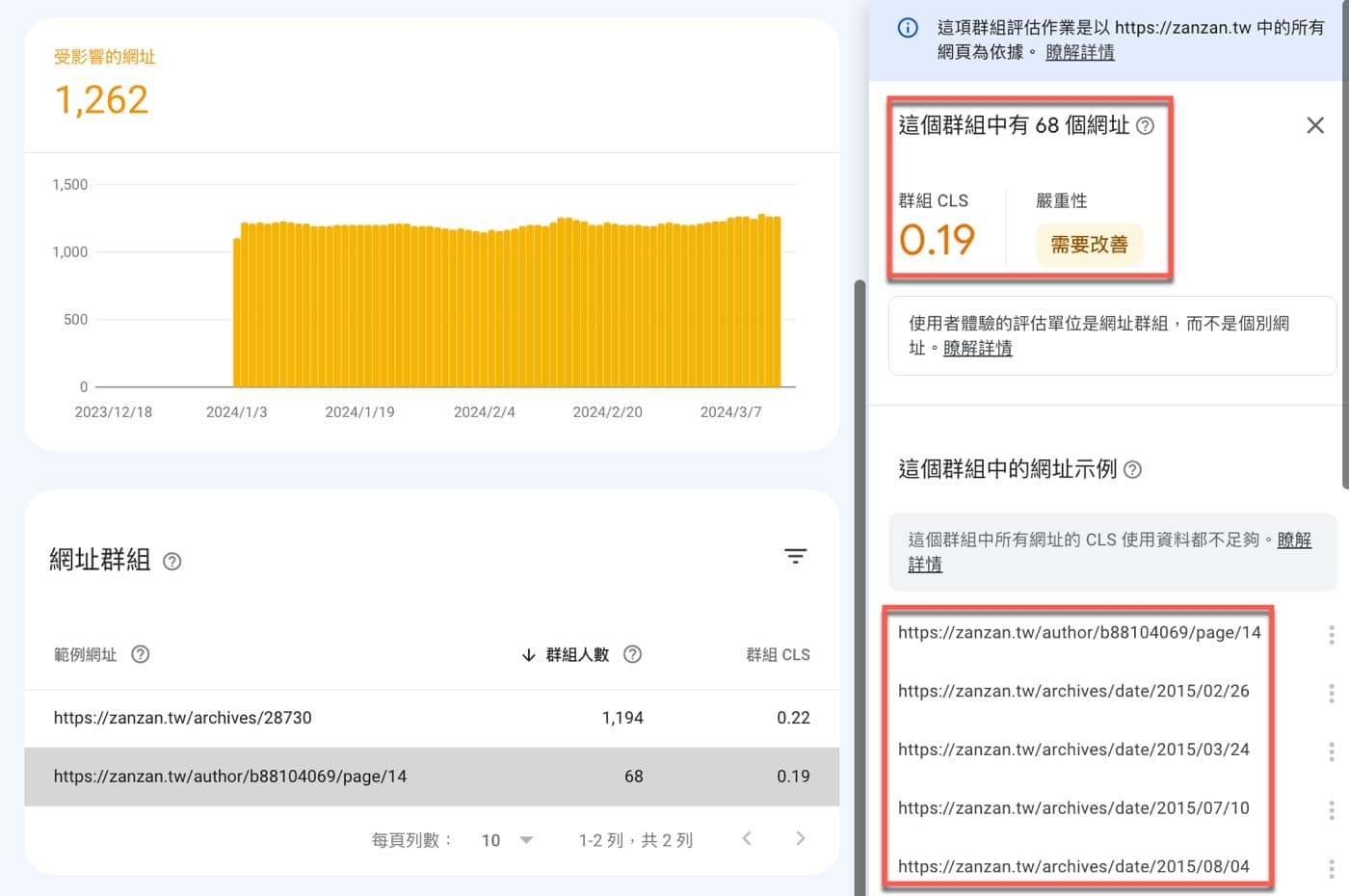Sort by 群組人數 using the down arrow
1349x896 pixels.
[x=528, y=655]
